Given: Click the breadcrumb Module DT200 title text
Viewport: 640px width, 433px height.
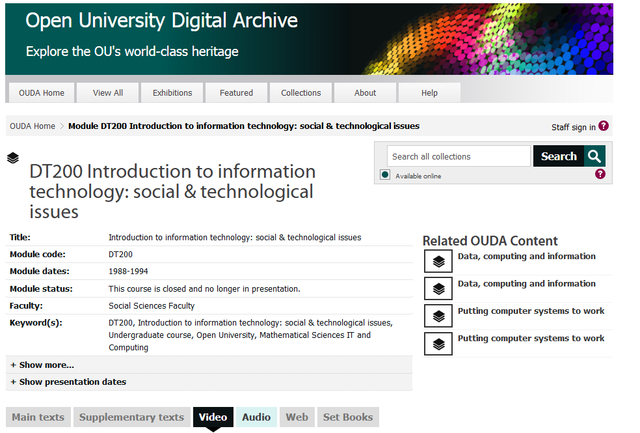Looking at the screenshot, I should pos(244,126).
